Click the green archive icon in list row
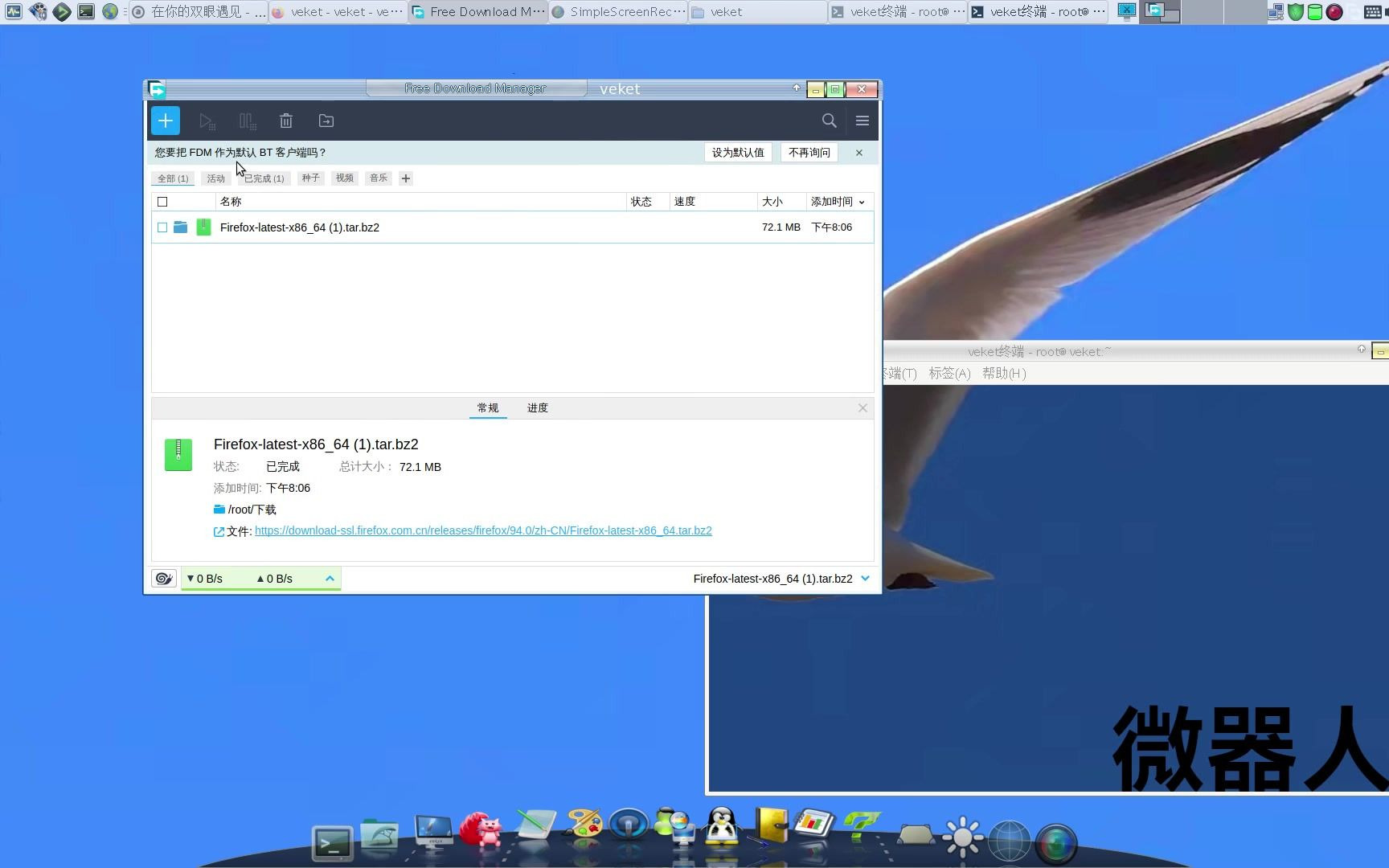Screen dimensions: 1389x868 [204, 227]
